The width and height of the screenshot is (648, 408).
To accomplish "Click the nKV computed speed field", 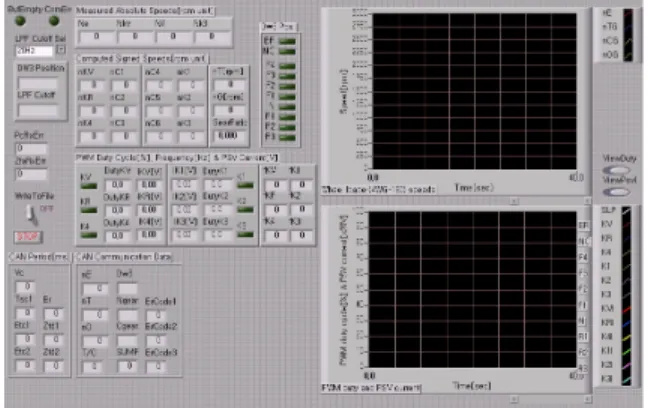I will [93, 86].
